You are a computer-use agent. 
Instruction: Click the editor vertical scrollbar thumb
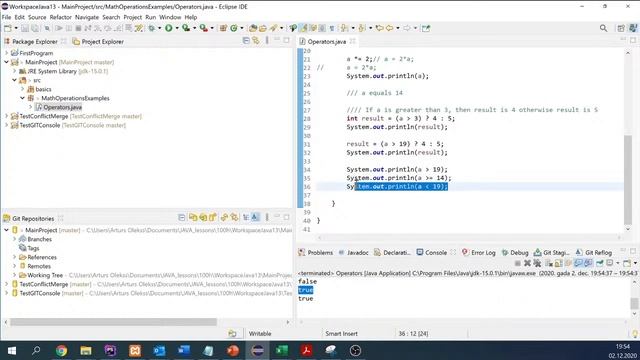pyautogui.click(x=628, y=180)
